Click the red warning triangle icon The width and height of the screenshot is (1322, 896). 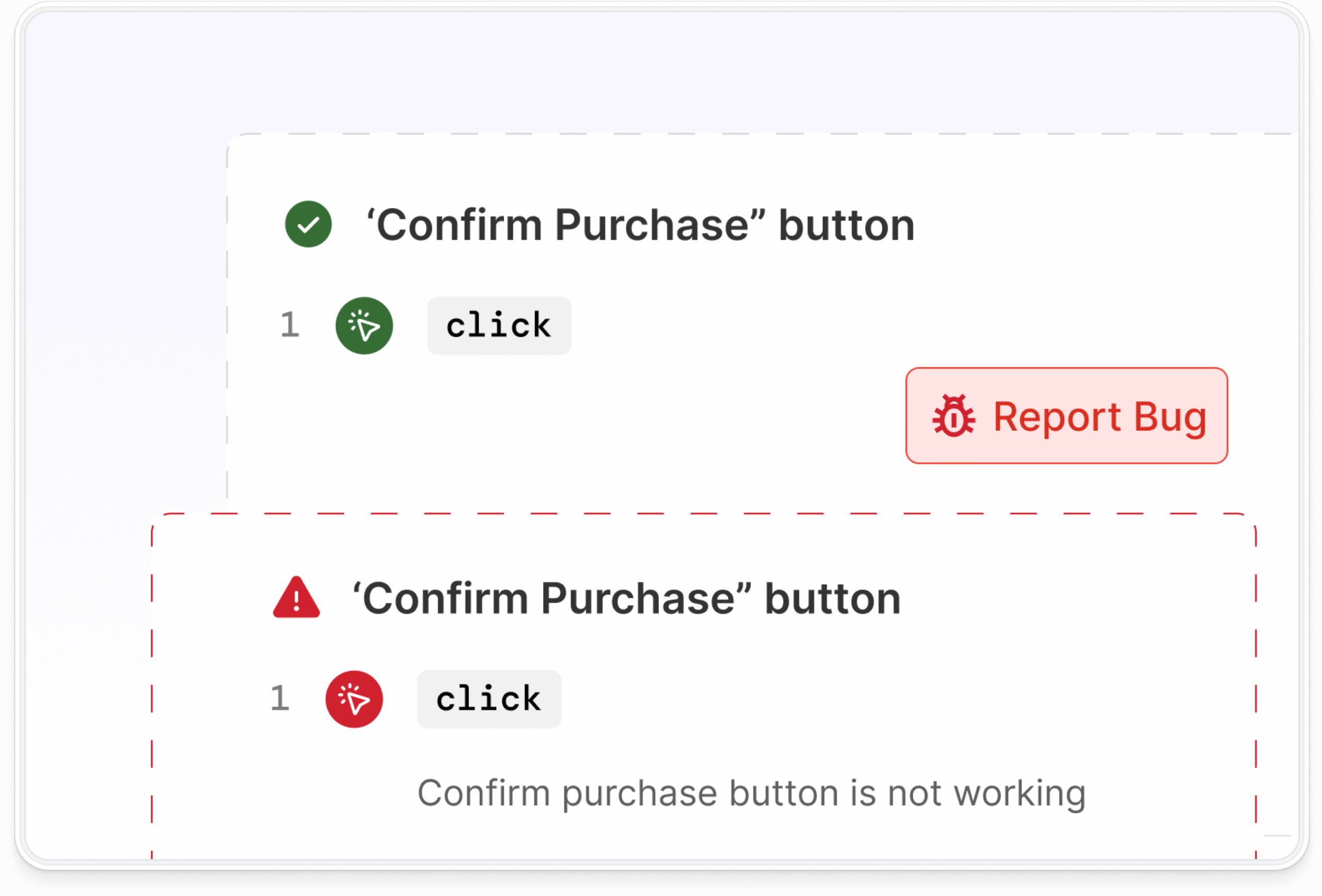[x=296, y=598]
